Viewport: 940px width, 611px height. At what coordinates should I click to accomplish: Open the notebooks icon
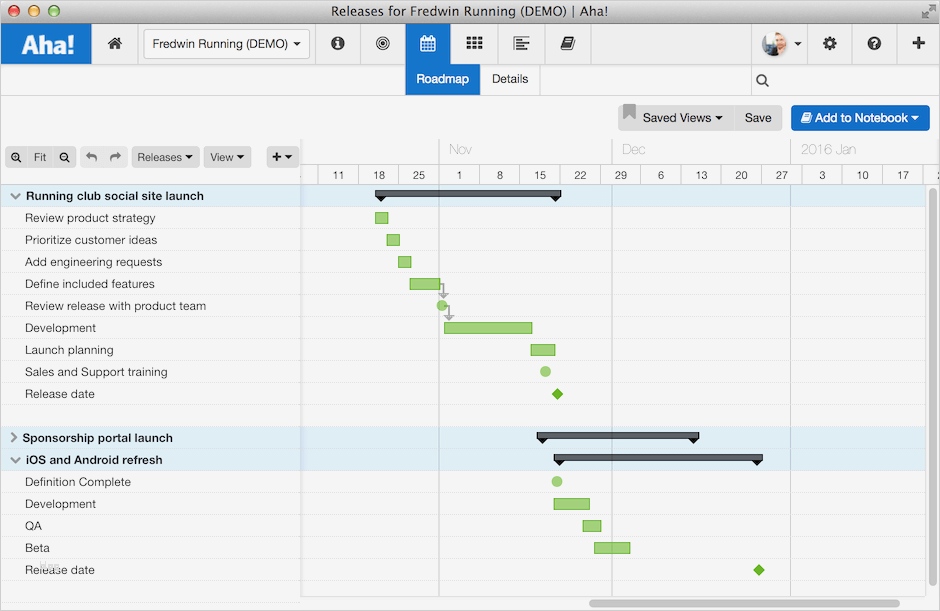pos(568,43)
